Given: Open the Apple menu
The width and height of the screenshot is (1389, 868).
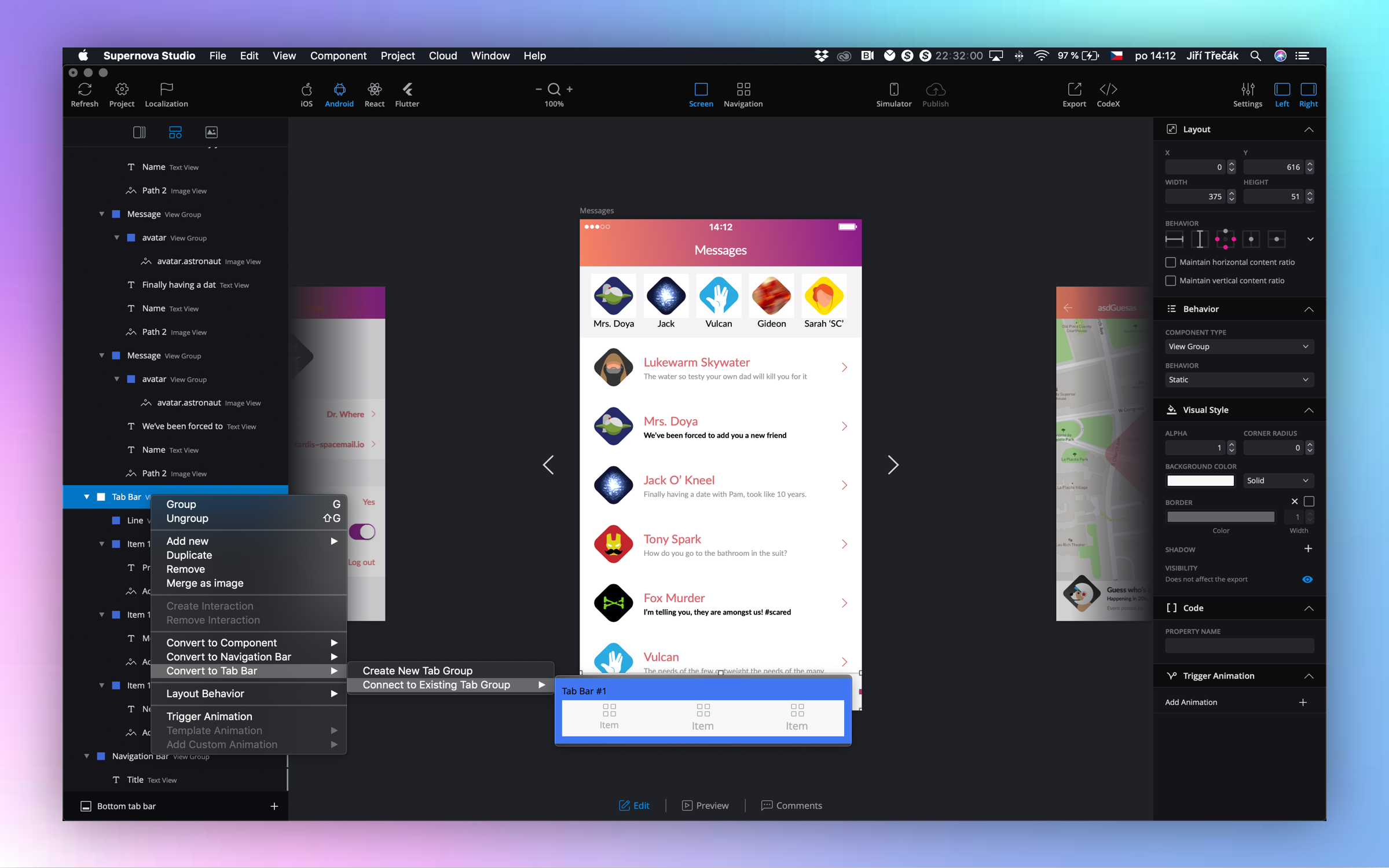Looking at the screenshot, I should point(83,56).
